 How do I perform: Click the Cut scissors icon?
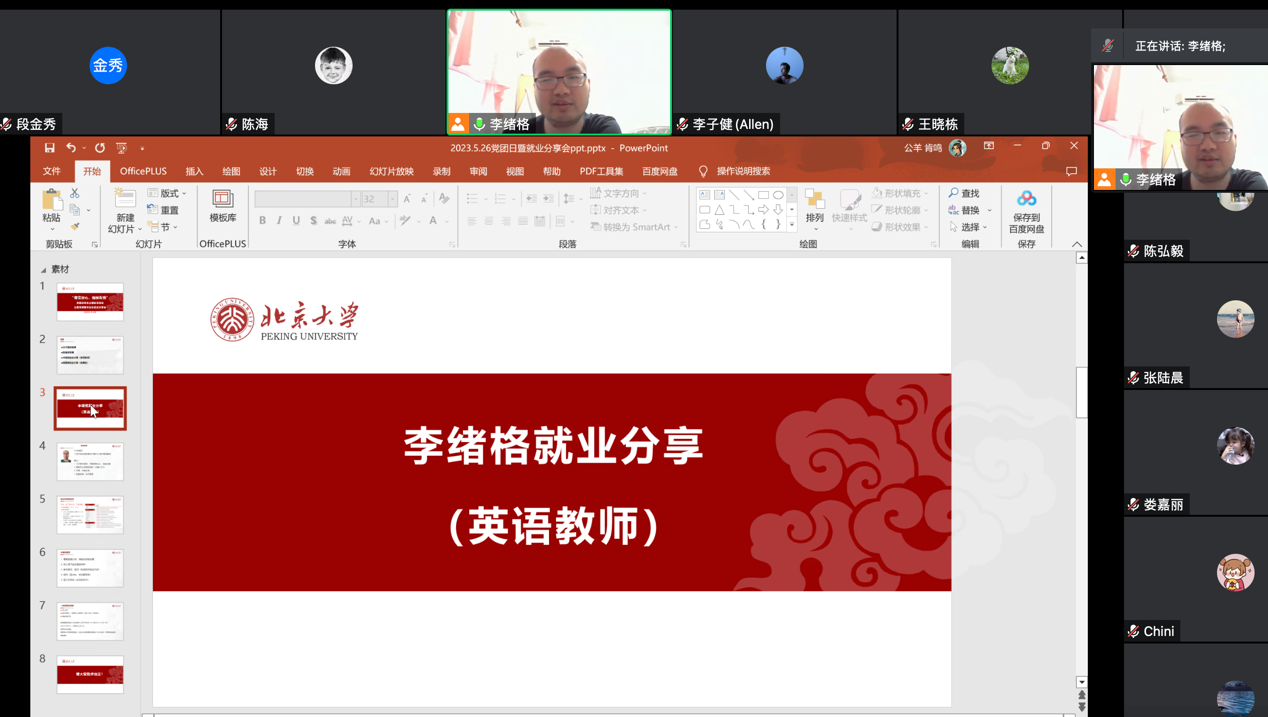coord(75,193)
